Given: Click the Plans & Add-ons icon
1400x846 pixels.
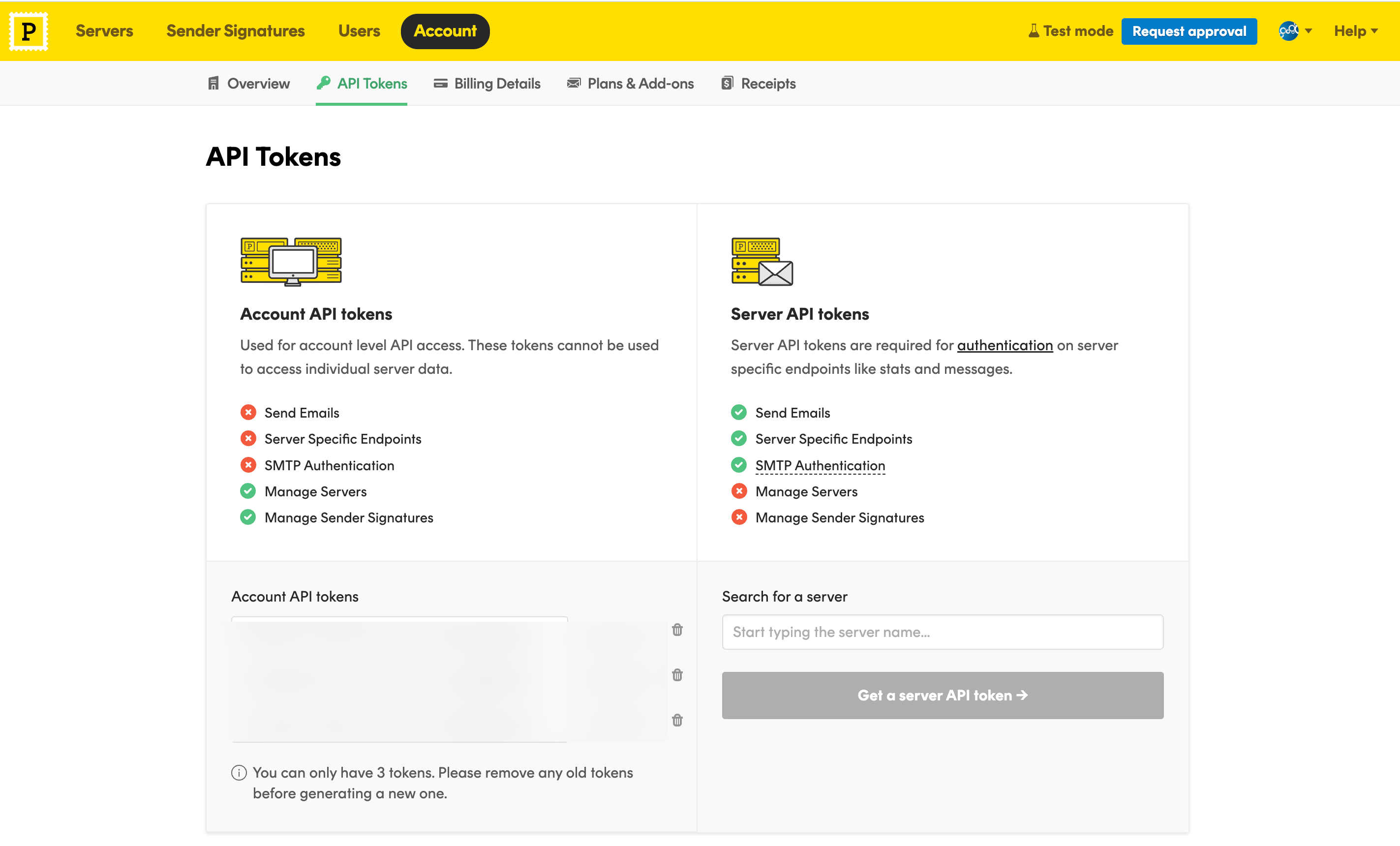Looking at the screenshot, I should pyautogui.click(x=574, y=83).
